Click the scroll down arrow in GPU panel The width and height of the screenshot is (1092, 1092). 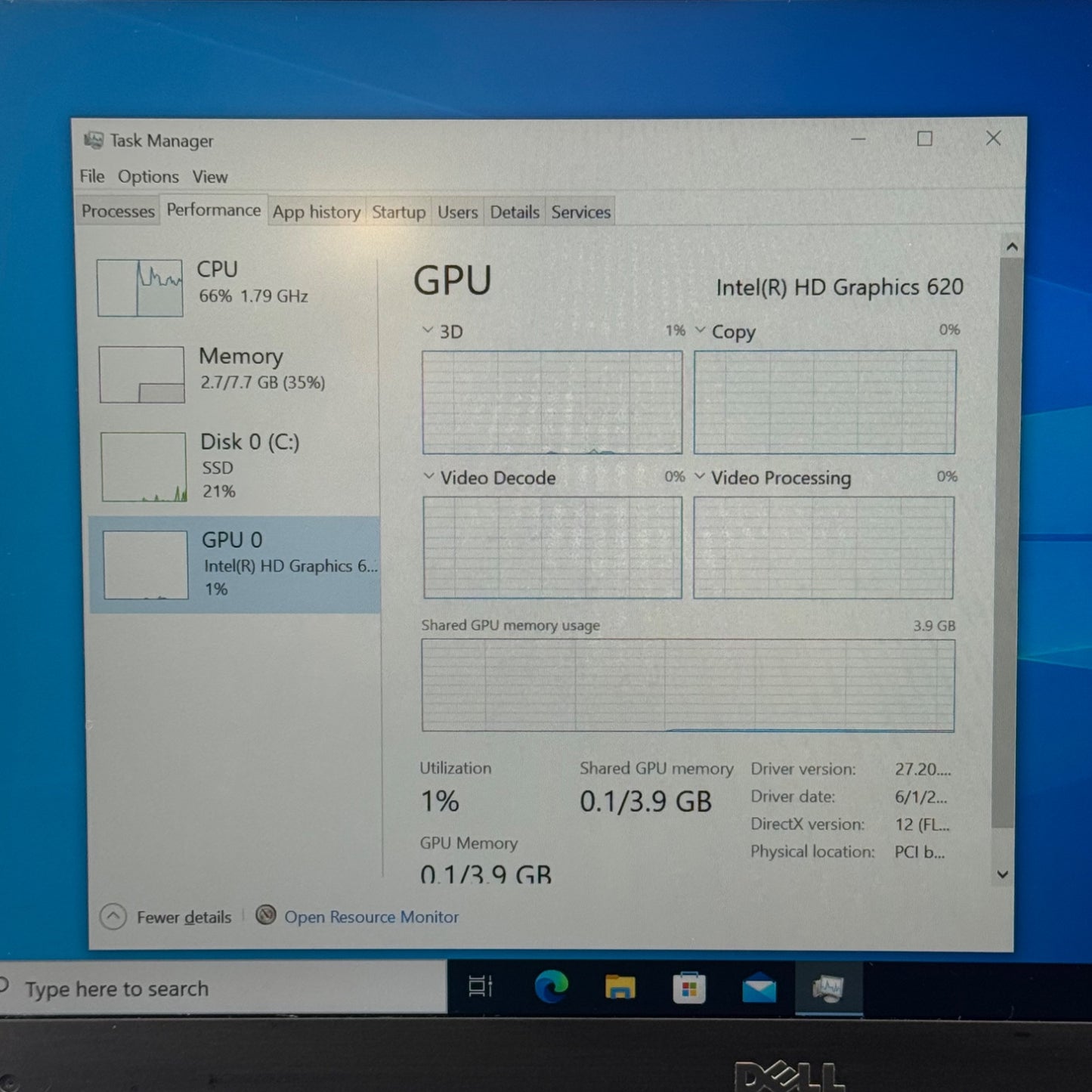1003,874
